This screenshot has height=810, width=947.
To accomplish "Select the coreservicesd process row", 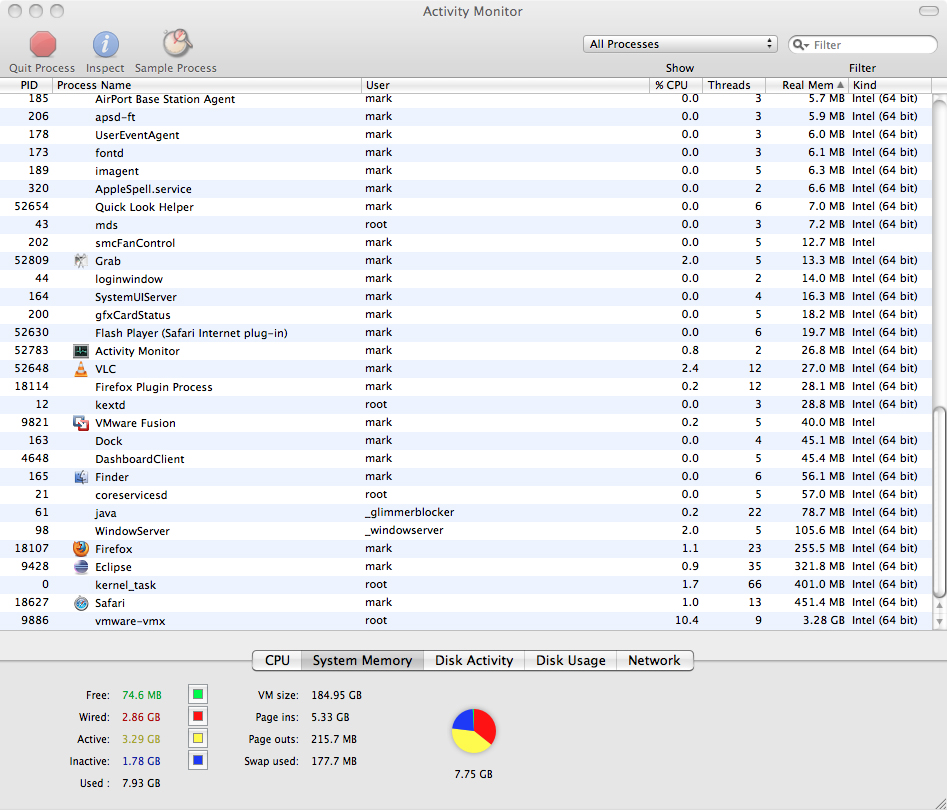I will [x=466, y=495].
